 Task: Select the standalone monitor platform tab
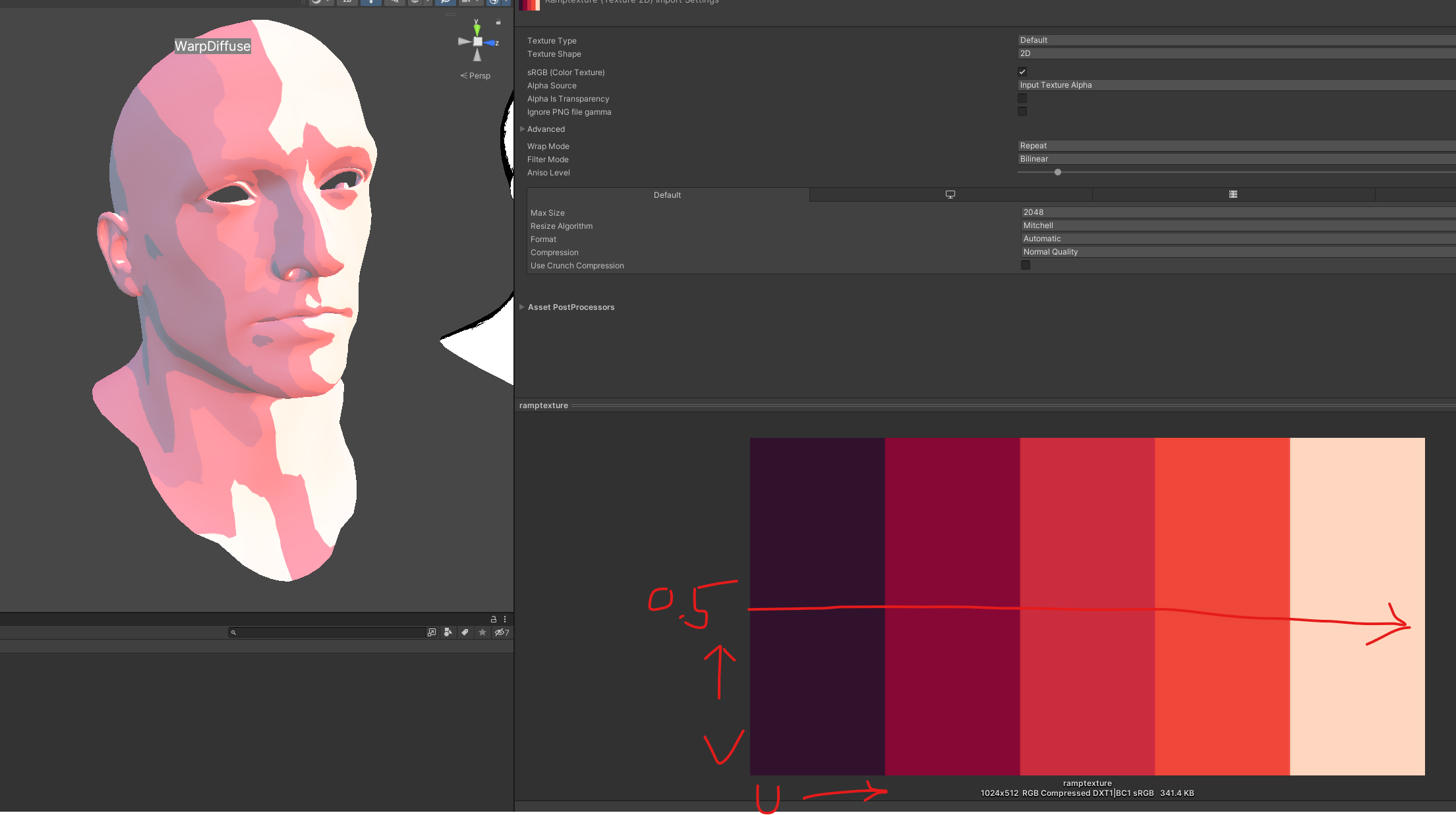coord(950,195)
